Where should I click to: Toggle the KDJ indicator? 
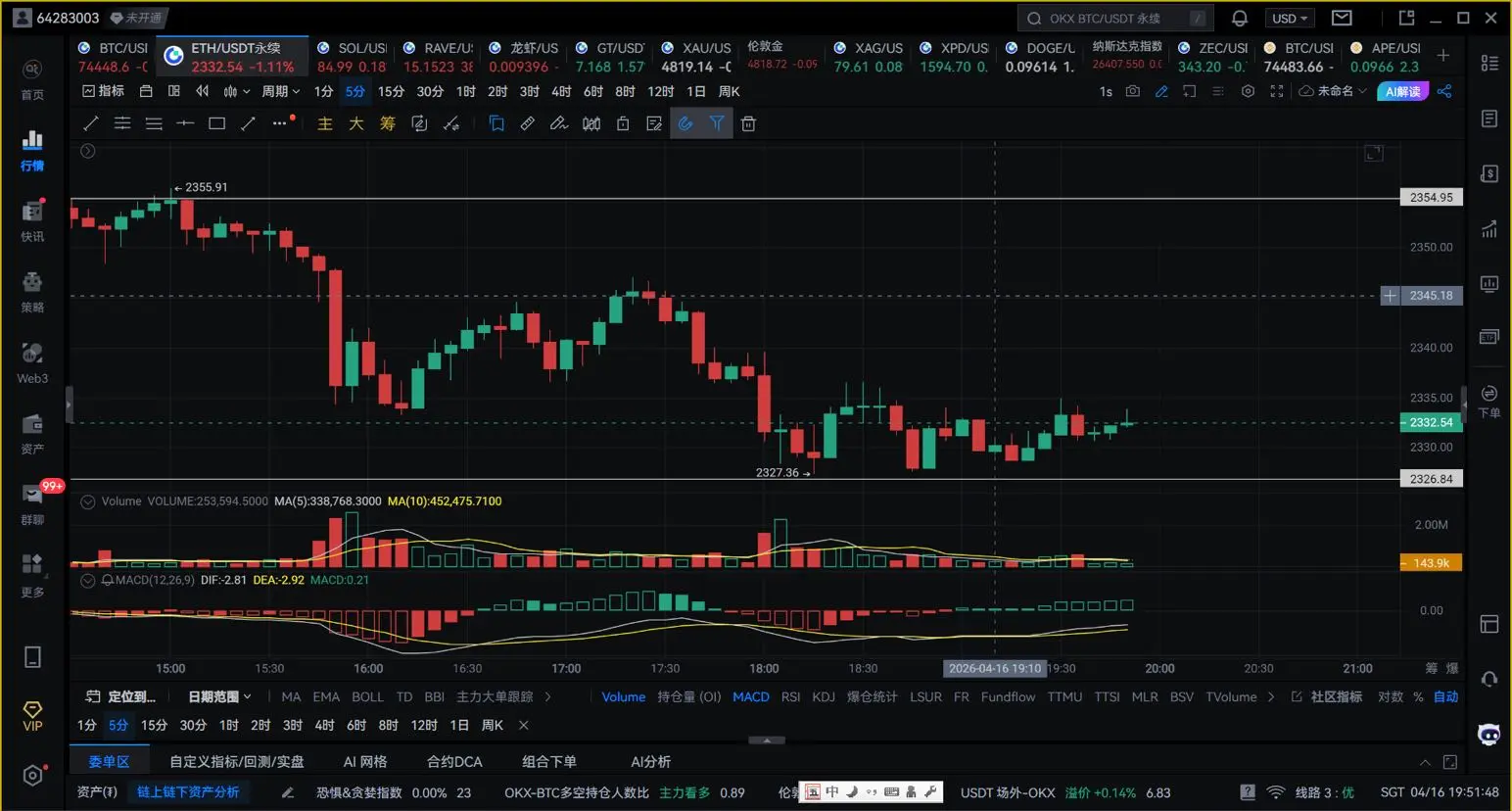click(x=824, y=696)
